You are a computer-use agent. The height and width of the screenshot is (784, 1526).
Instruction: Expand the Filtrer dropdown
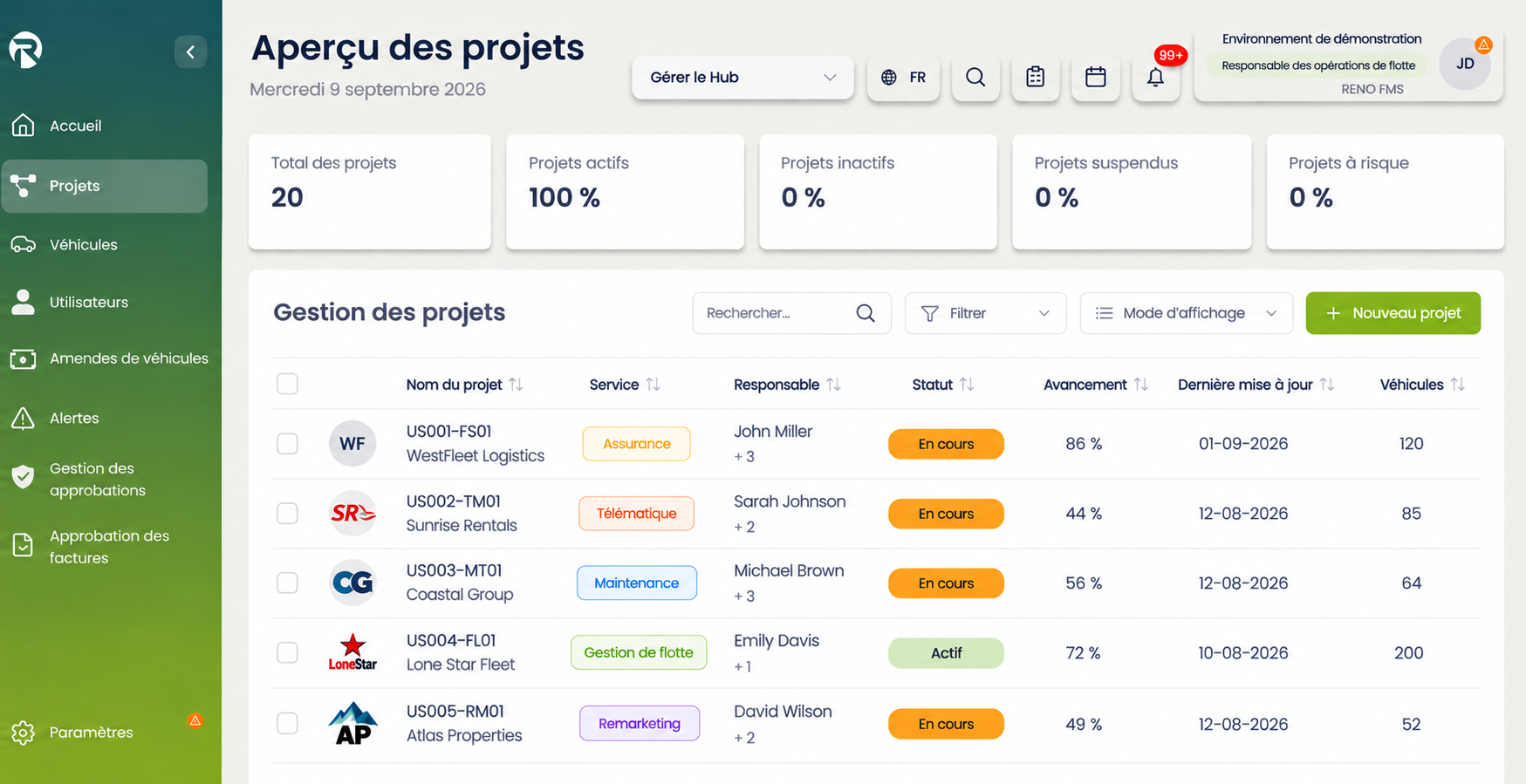click(985, 313)
